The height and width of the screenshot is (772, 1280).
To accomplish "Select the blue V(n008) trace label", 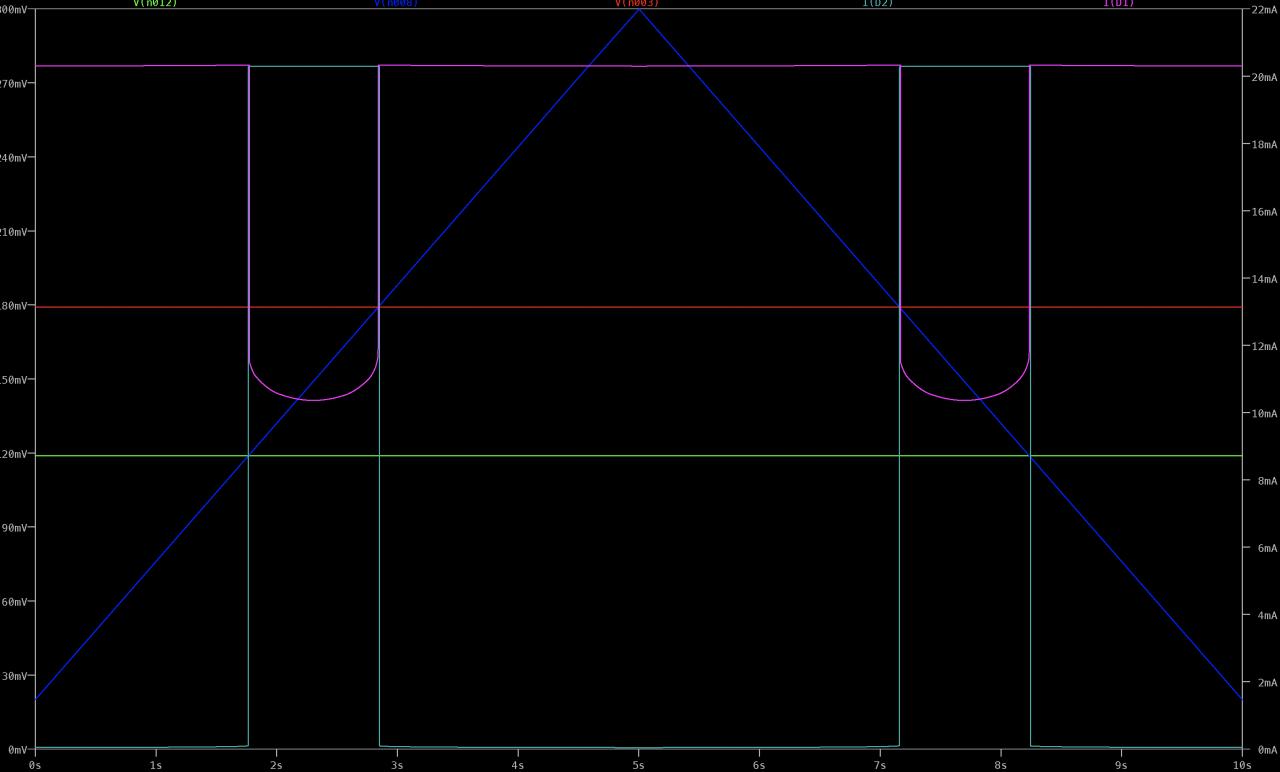I will [x=396, y=3].
